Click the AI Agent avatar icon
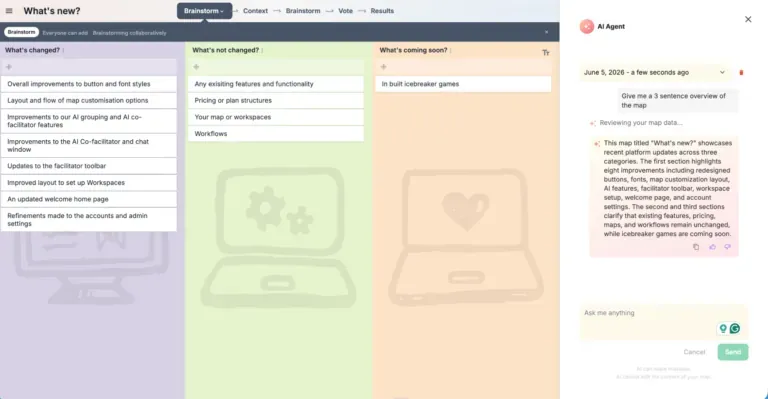This screenshot has height=399, width=768. click(587, 26)
